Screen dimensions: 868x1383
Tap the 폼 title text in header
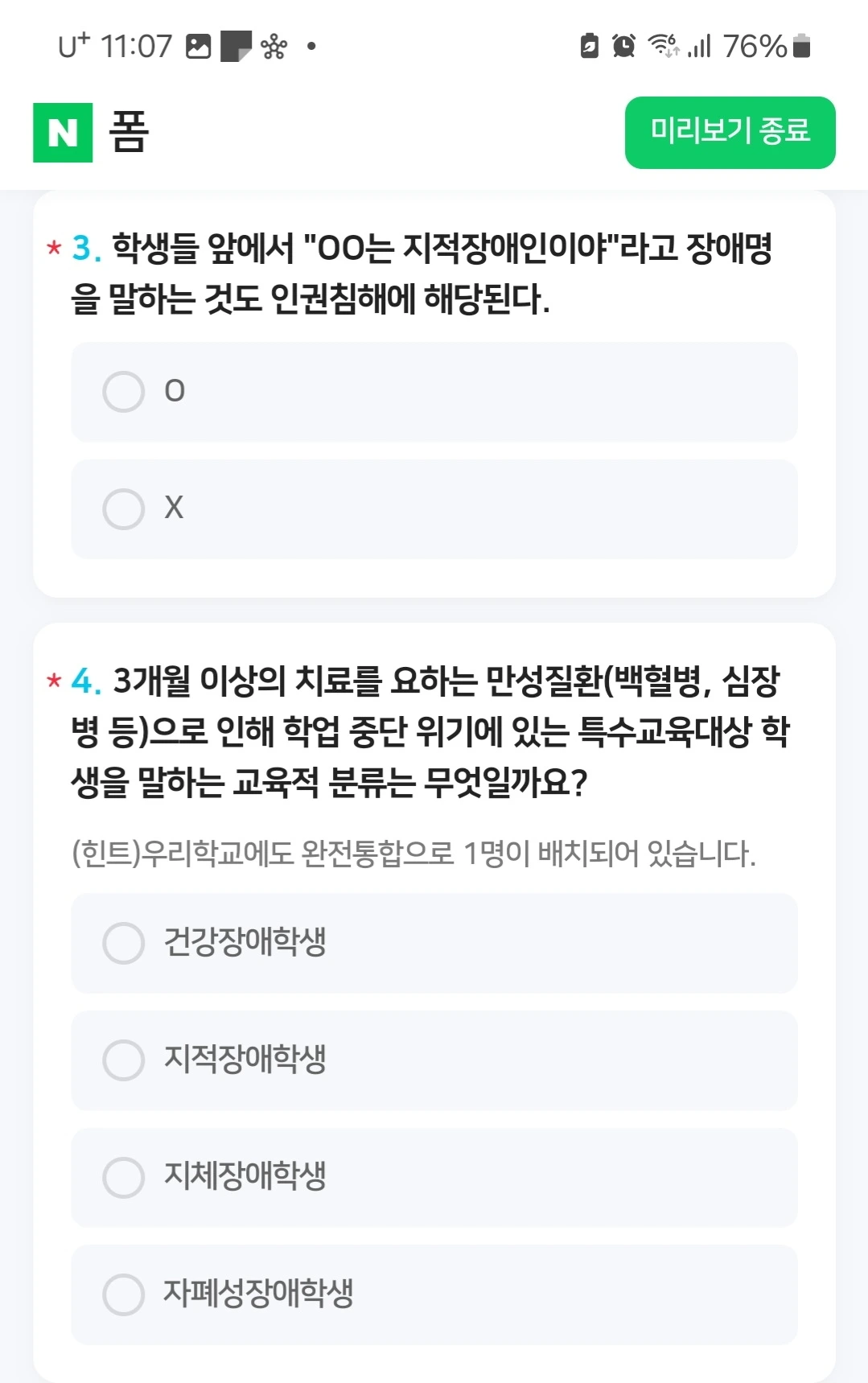point(129,132)
